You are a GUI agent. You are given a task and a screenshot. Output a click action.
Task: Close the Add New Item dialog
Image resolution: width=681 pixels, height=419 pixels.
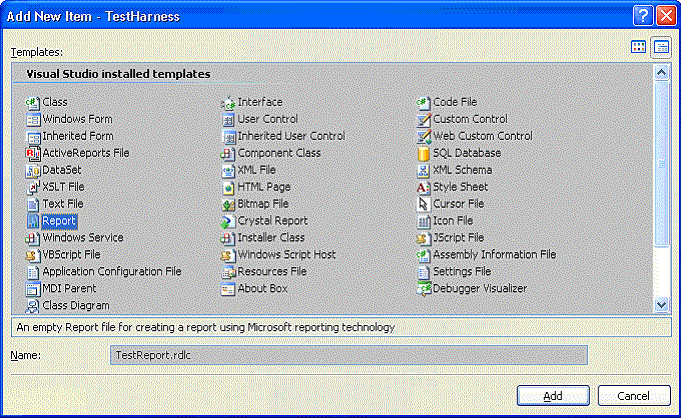click(x=666, y=16)
